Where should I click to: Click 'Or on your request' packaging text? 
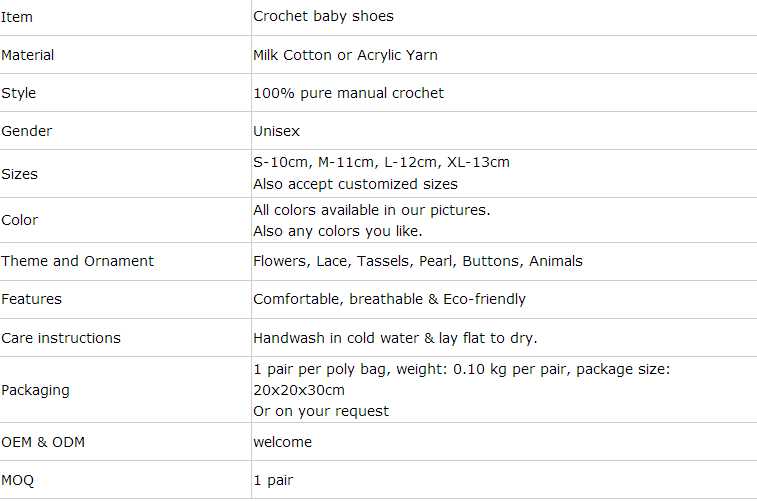click(321, 411)
